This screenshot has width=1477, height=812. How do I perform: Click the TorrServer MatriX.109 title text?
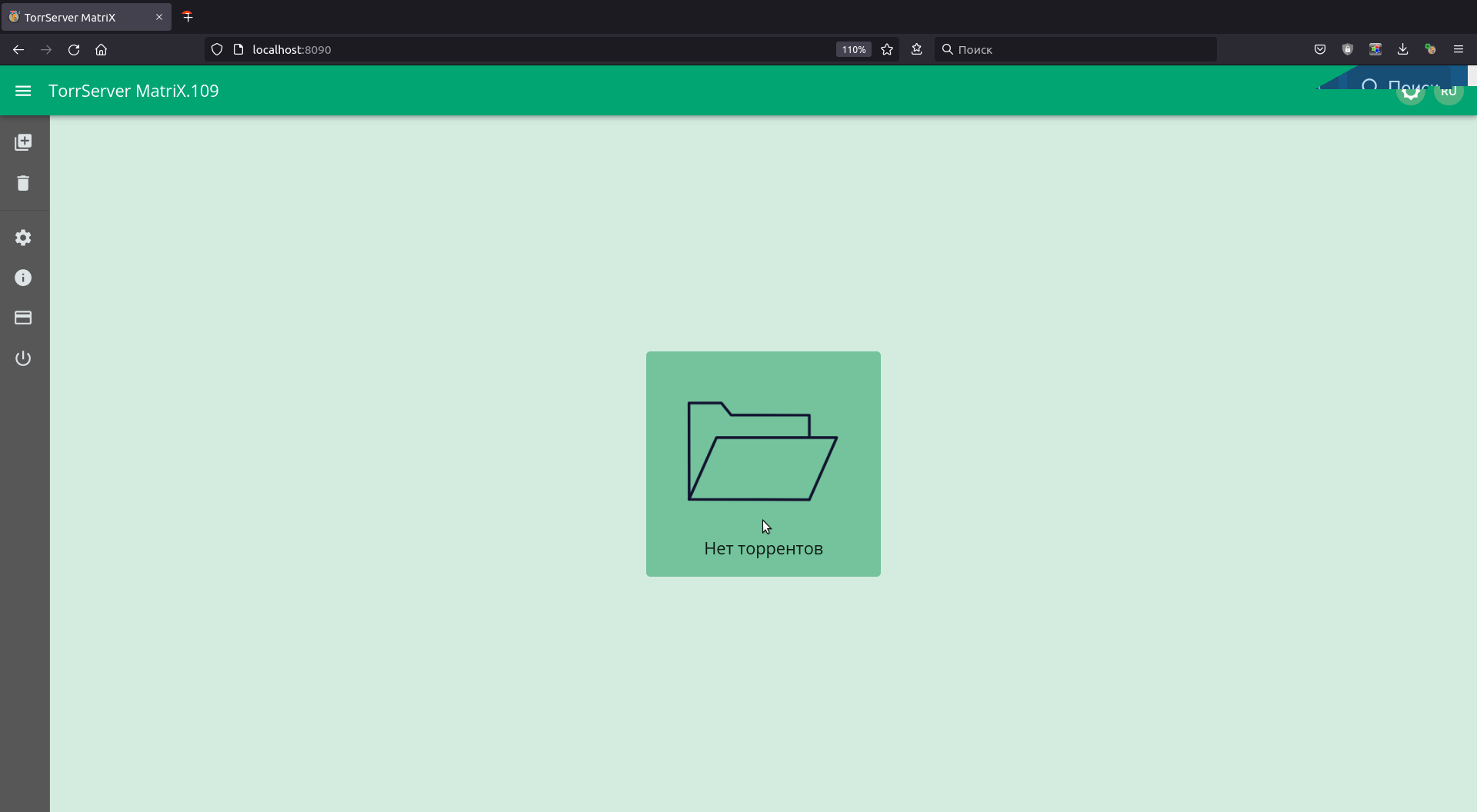pos(134,91)
